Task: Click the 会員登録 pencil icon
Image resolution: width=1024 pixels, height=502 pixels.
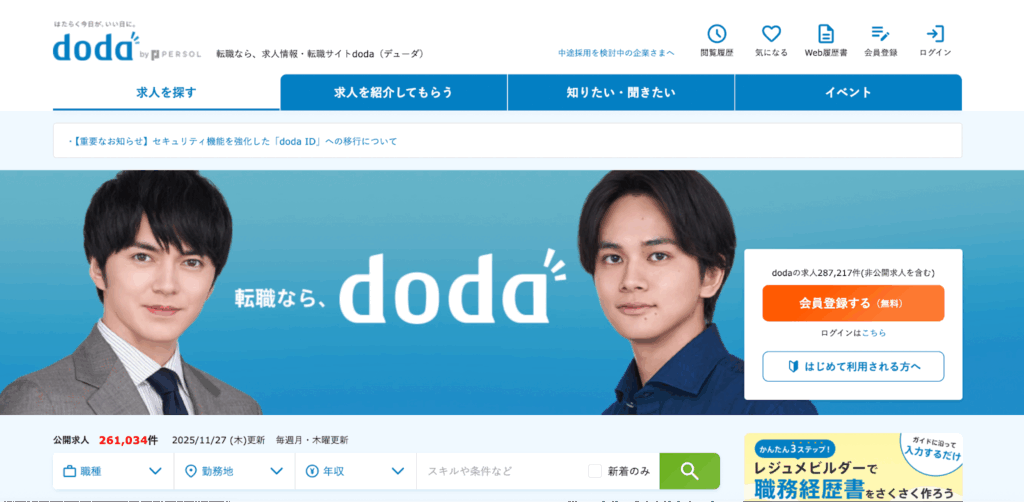Action: pyautogui.click(x=880, y=34)
